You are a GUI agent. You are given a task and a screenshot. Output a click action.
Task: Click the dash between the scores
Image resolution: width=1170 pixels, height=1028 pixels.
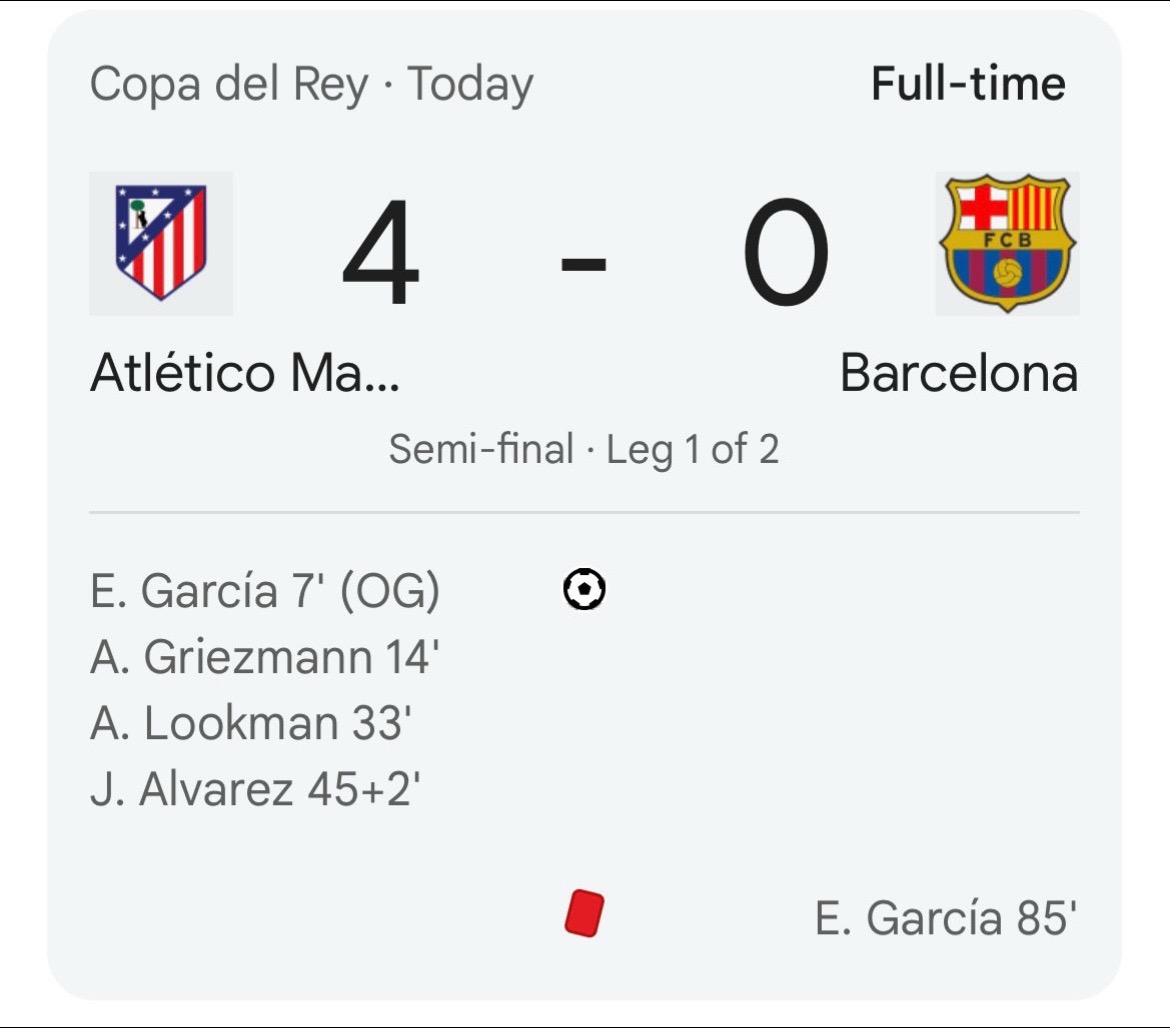pyautogui.click(x=584, y=263)
